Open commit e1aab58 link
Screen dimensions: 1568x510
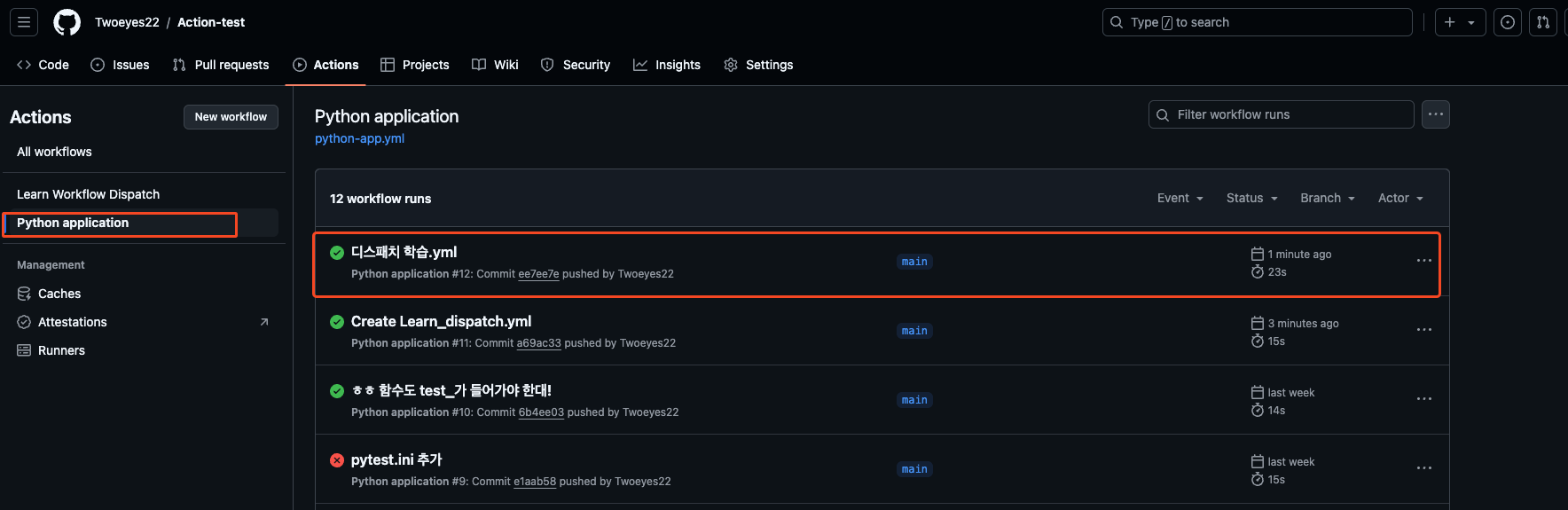pos(535,482)
